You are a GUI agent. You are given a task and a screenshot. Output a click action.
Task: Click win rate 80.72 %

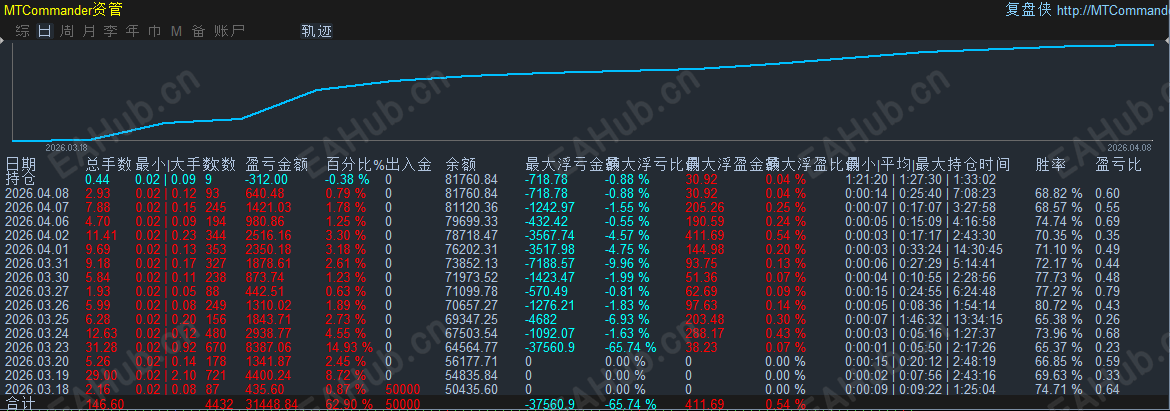[1058, 306]
